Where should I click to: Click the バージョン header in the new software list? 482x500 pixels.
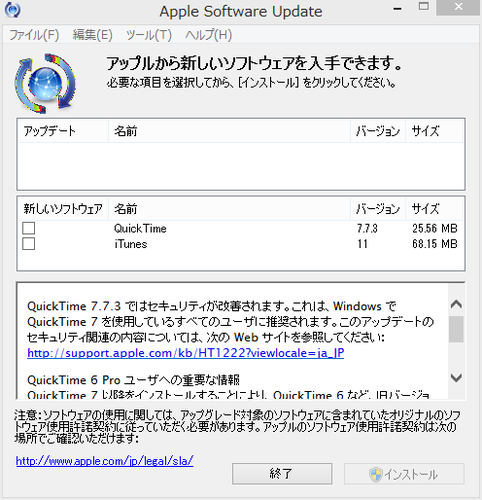pyautogui.click(x=378, y=209)
